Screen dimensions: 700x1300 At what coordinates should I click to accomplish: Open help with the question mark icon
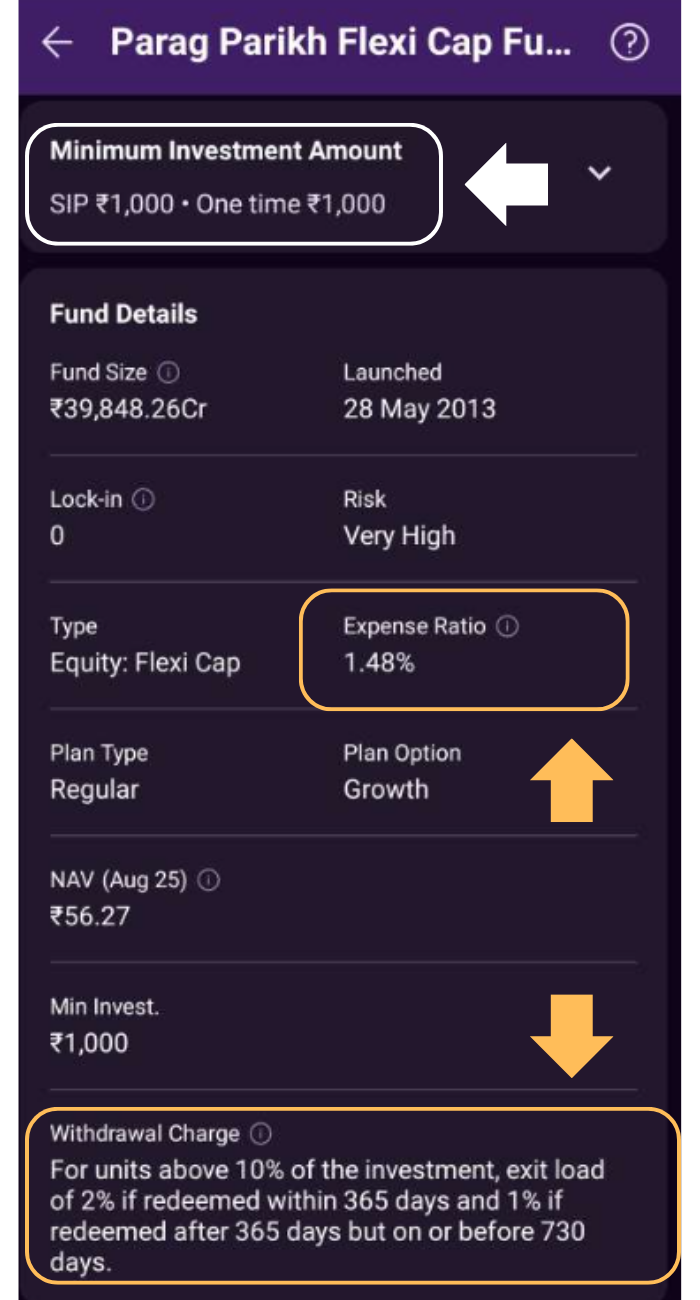tap(629, 43)
